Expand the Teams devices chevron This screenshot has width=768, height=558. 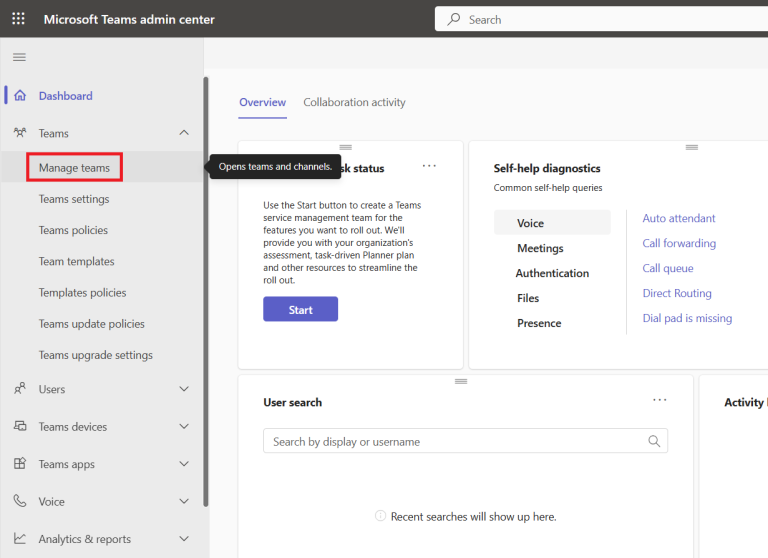pyautogui.click(x=184, y=426)
